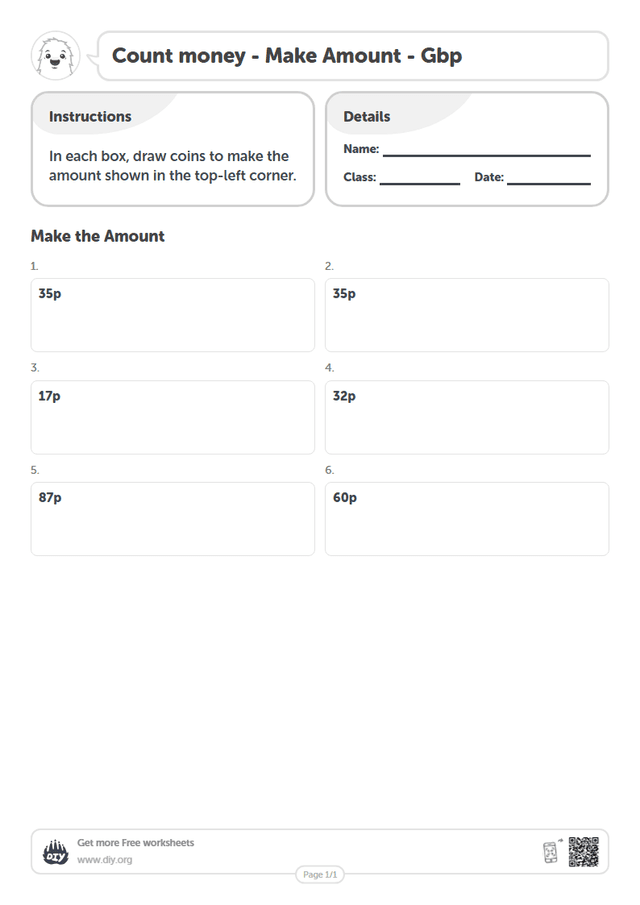Image resolution: width=640 pixels, height=905 pixels.
Task: Click the Details panel heading
Action: coord(366,117)
